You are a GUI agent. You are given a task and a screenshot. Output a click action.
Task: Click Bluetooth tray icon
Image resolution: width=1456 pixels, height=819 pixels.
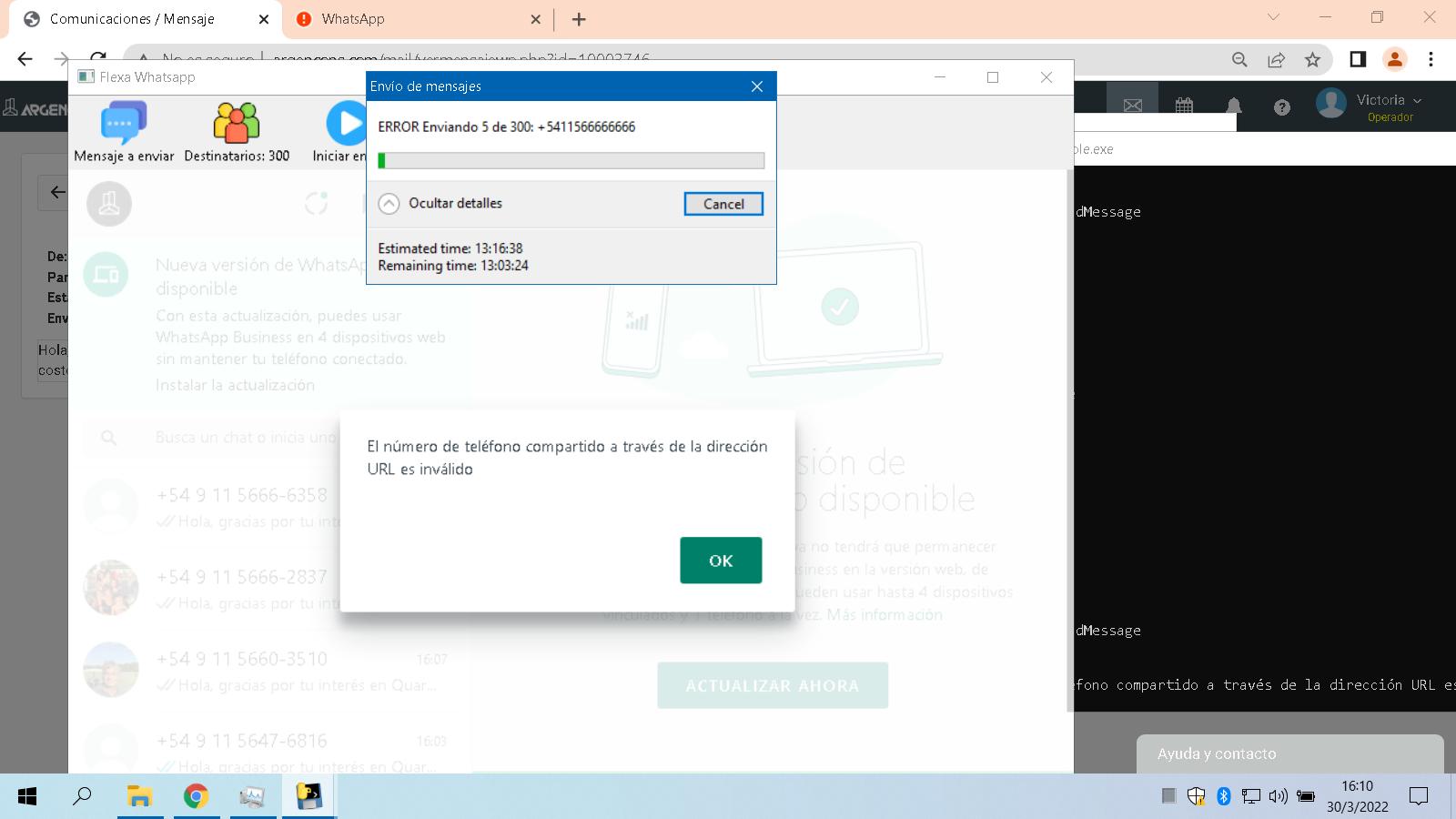click(x=1224, y=796)
